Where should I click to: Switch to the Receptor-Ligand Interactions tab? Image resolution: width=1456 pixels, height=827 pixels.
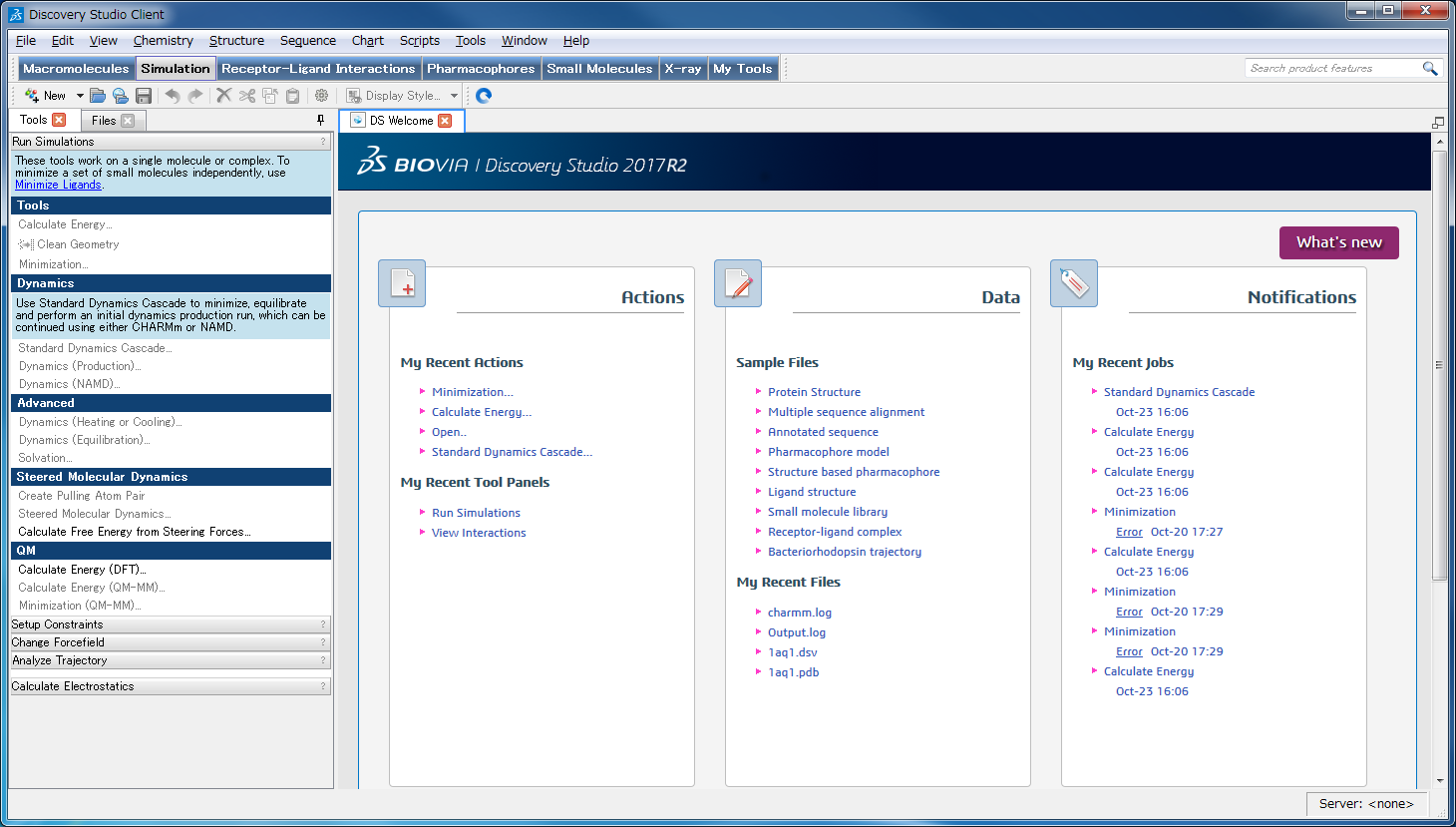317,68
